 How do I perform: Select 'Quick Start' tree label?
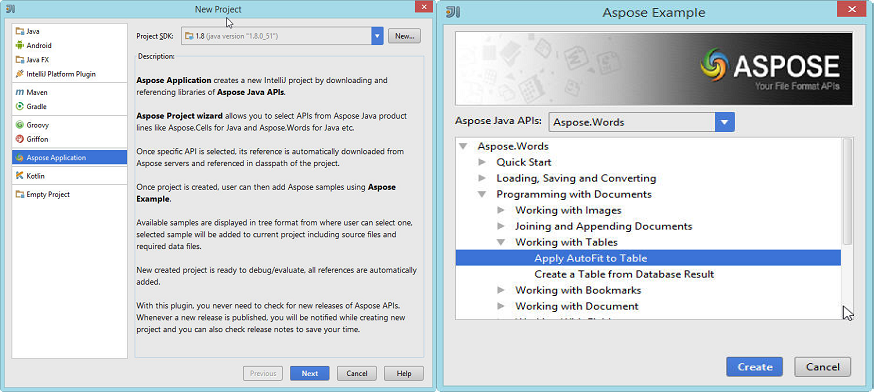coord(524,162)
